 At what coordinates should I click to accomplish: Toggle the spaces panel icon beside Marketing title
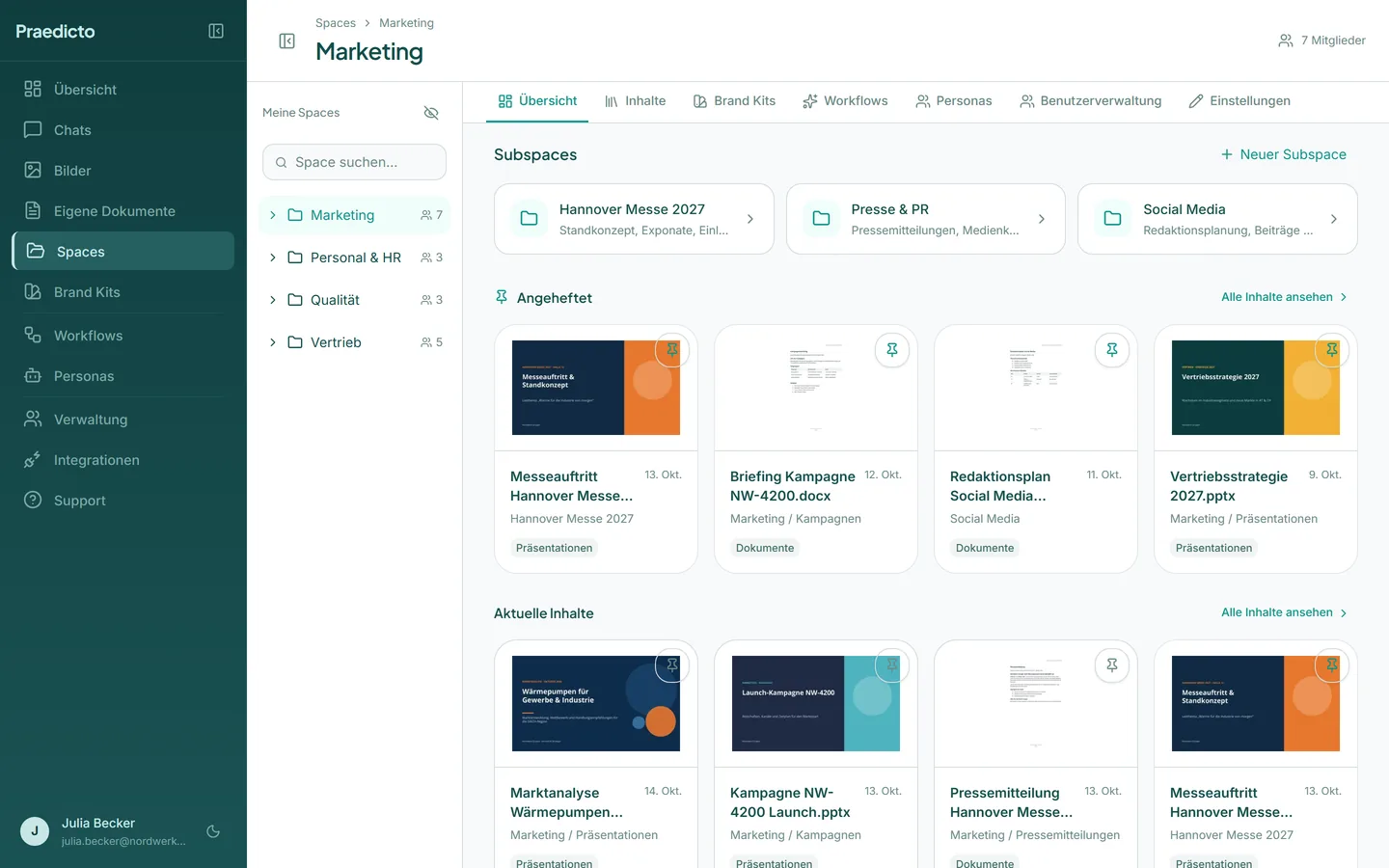click(x=286, y=41)
